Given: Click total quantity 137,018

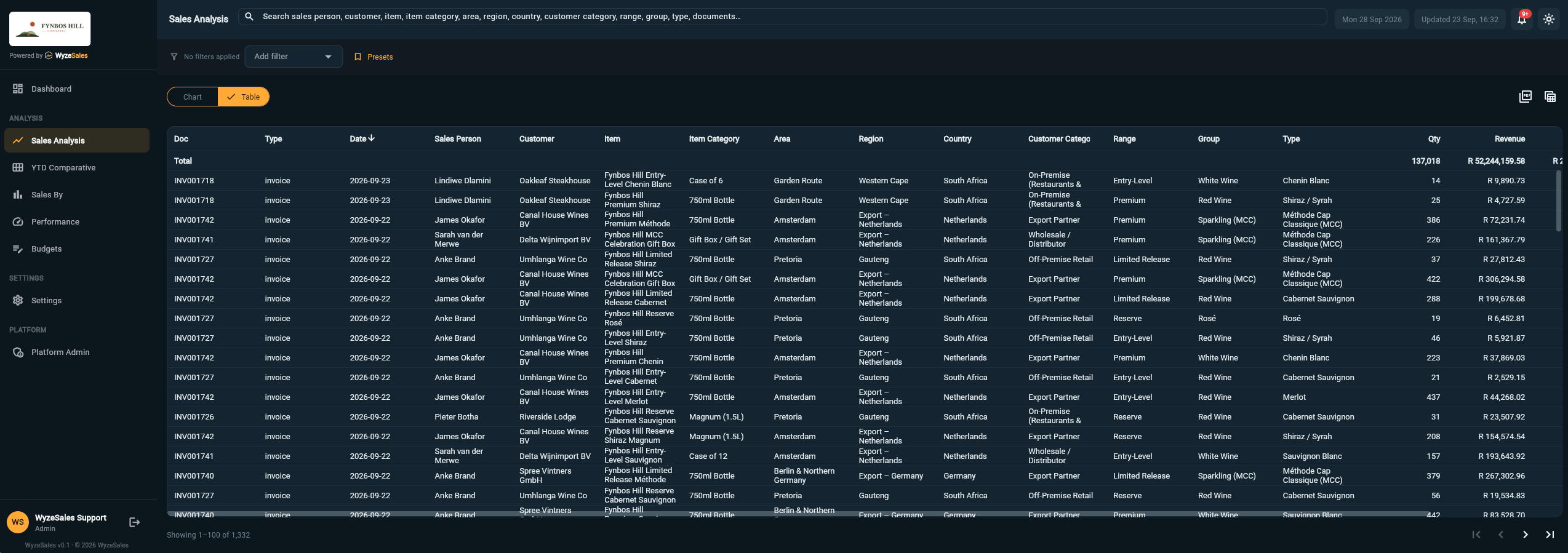Looking at the screenshot, I should [1426, 161].
